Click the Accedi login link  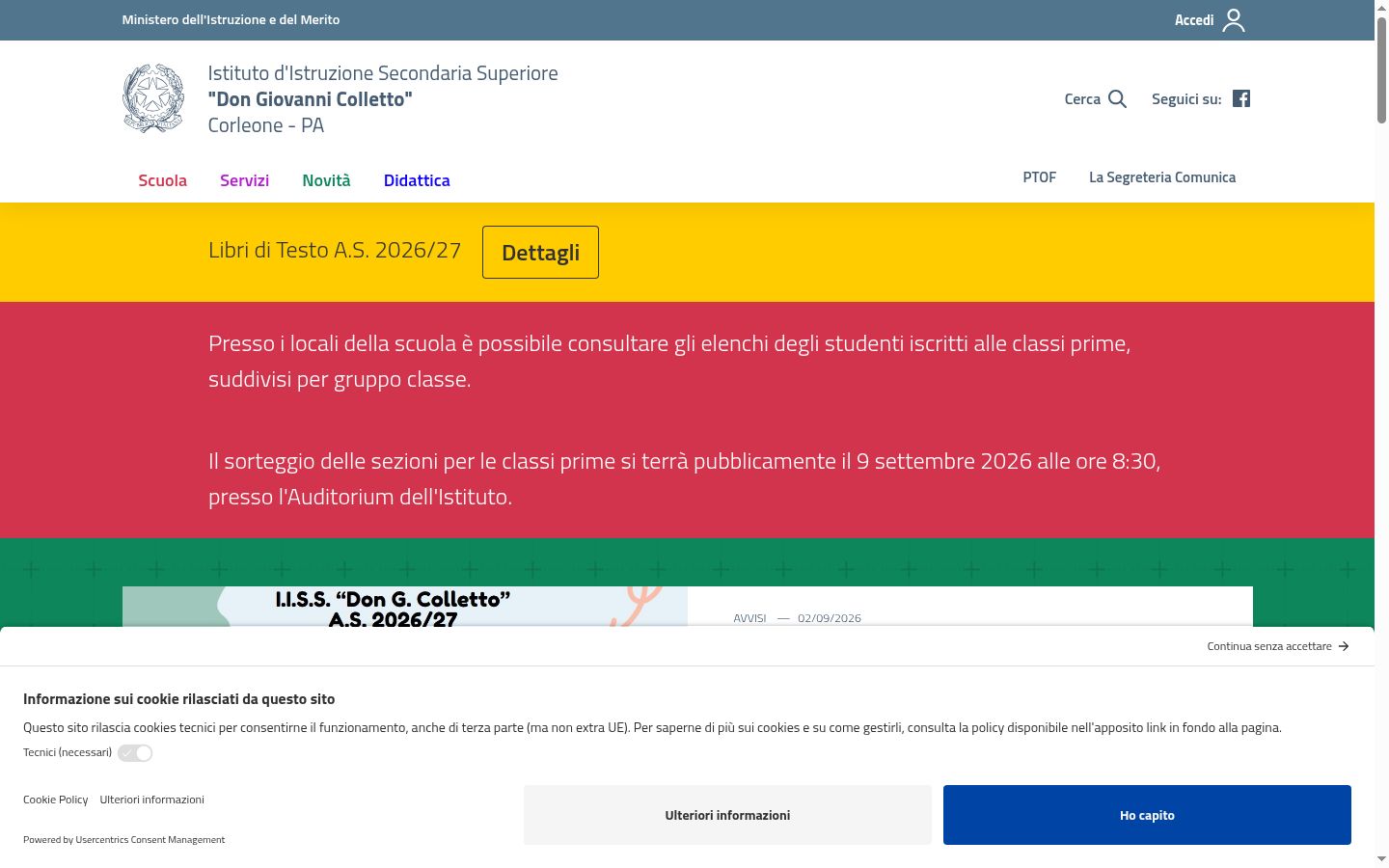(x=1193, y=20)
